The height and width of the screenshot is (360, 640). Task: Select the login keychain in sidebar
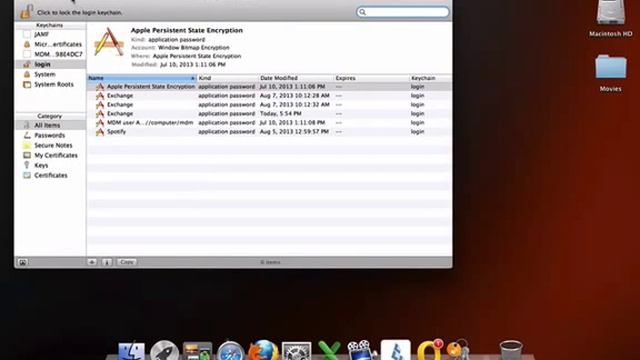(51, 64)
